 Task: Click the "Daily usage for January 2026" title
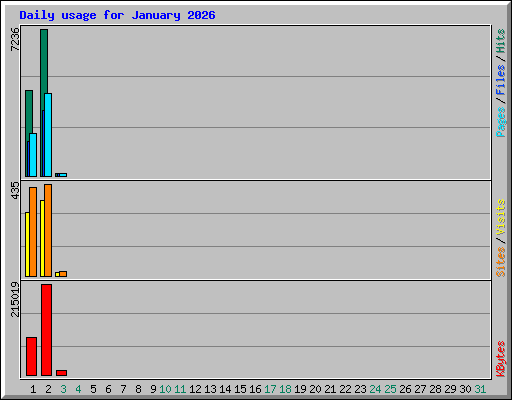[117, 15]
